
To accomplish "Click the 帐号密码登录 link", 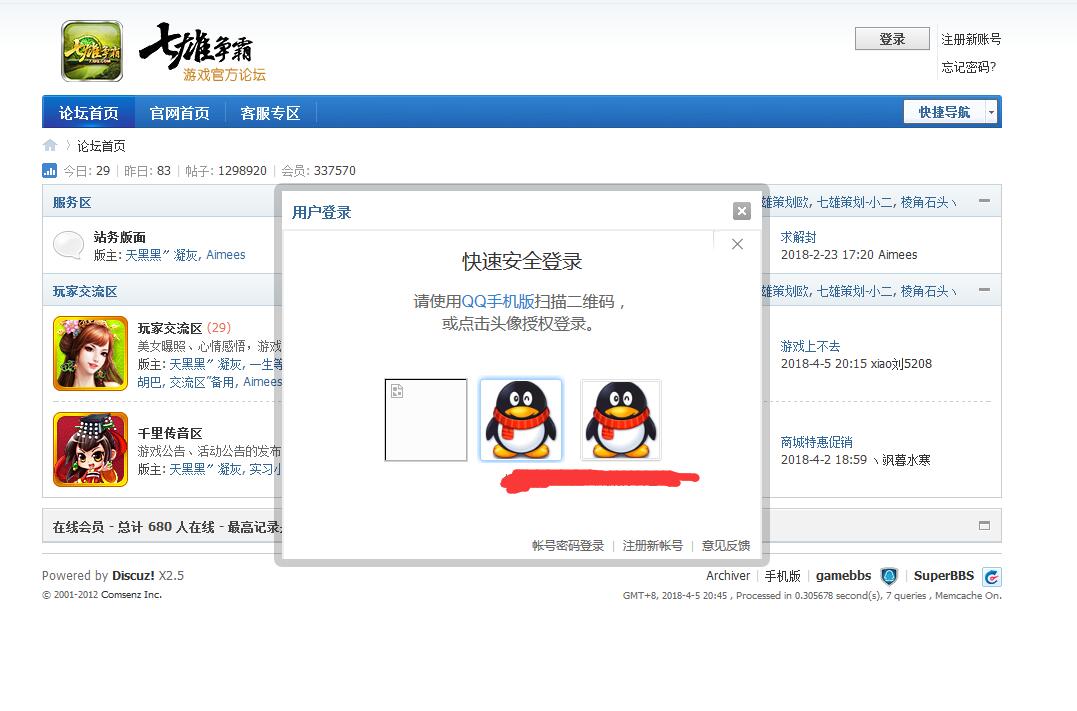I will [x=568, y=545].
